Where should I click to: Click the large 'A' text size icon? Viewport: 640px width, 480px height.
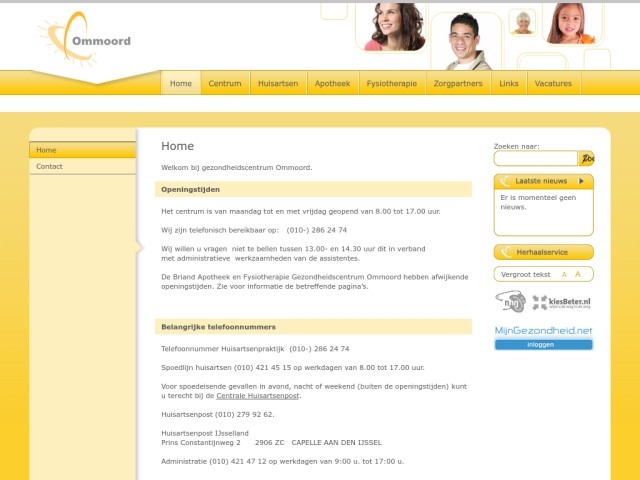pyautogui.click(x=578, y=274)
